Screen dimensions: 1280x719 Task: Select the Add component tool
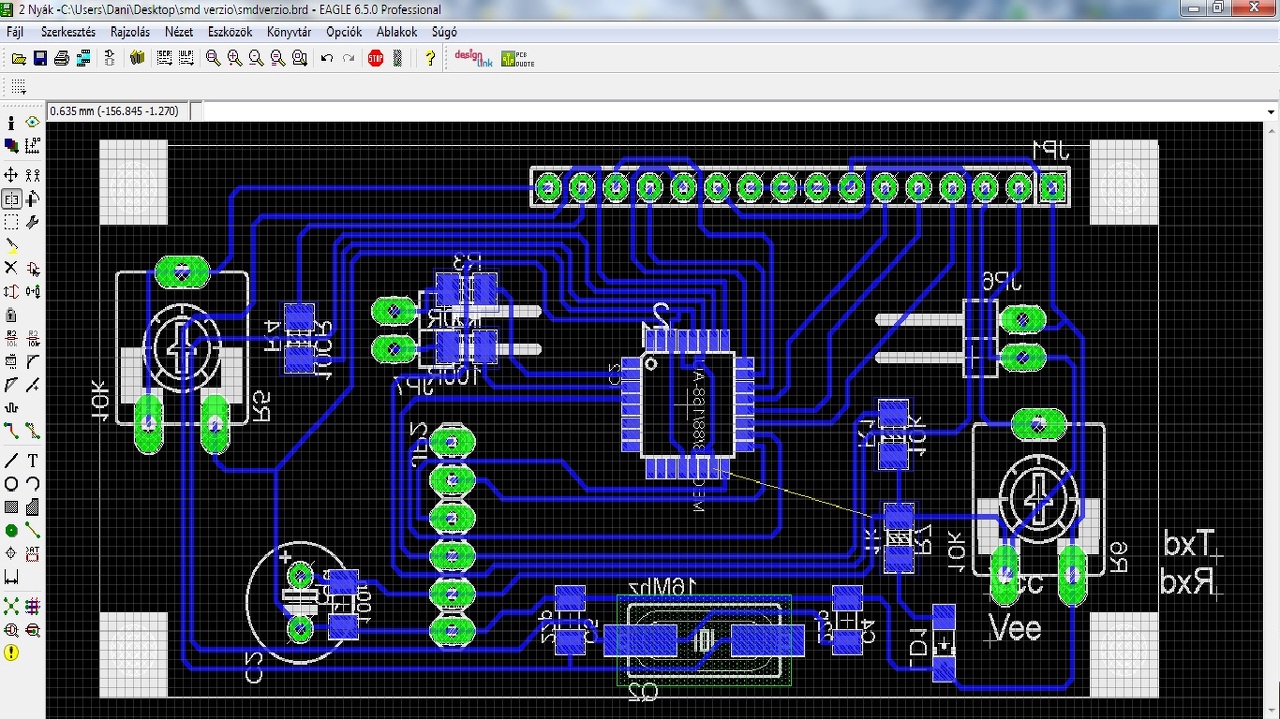coord(33,268)
